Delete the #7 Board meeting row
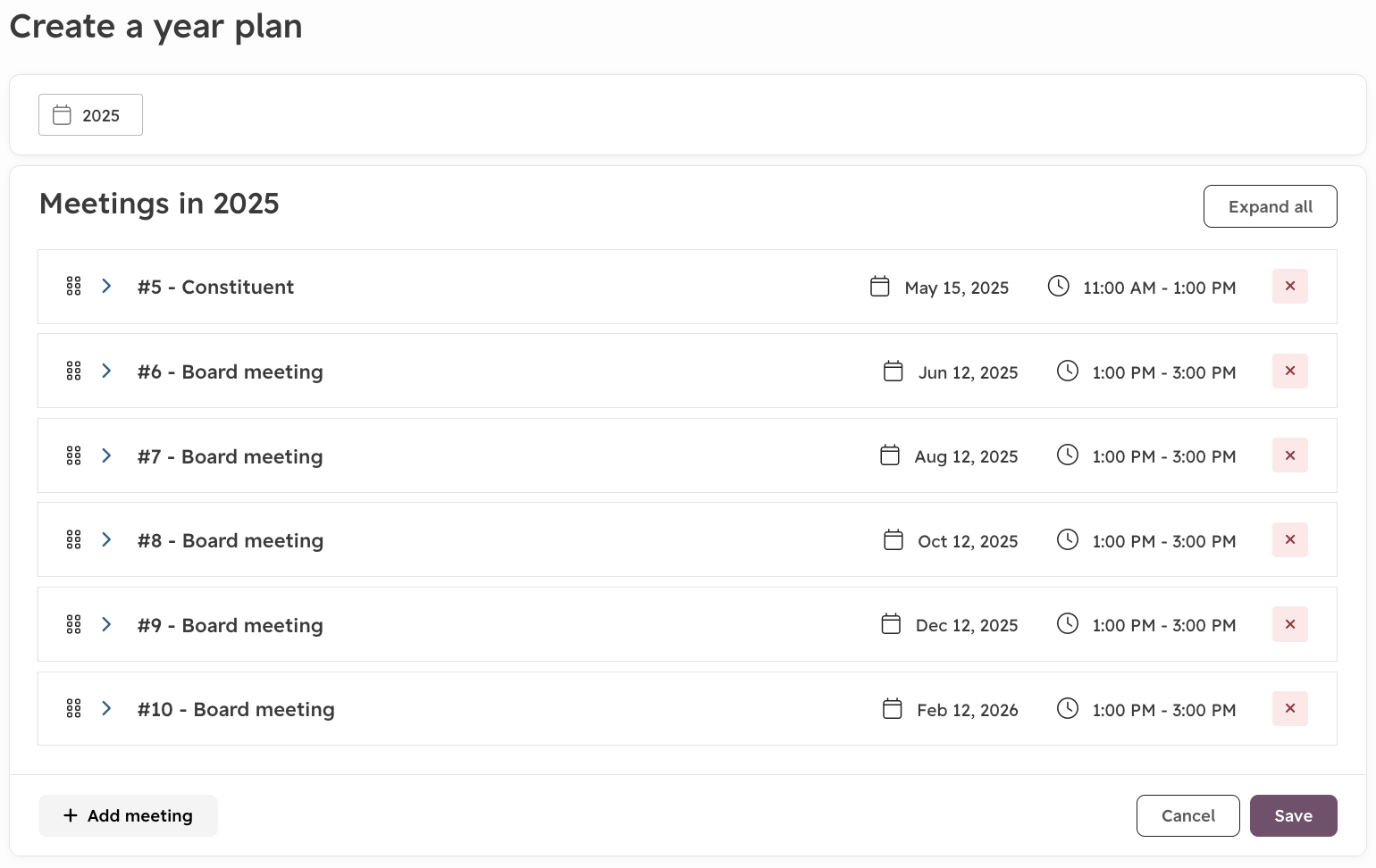1376x868 pixels. (1289, 455)
